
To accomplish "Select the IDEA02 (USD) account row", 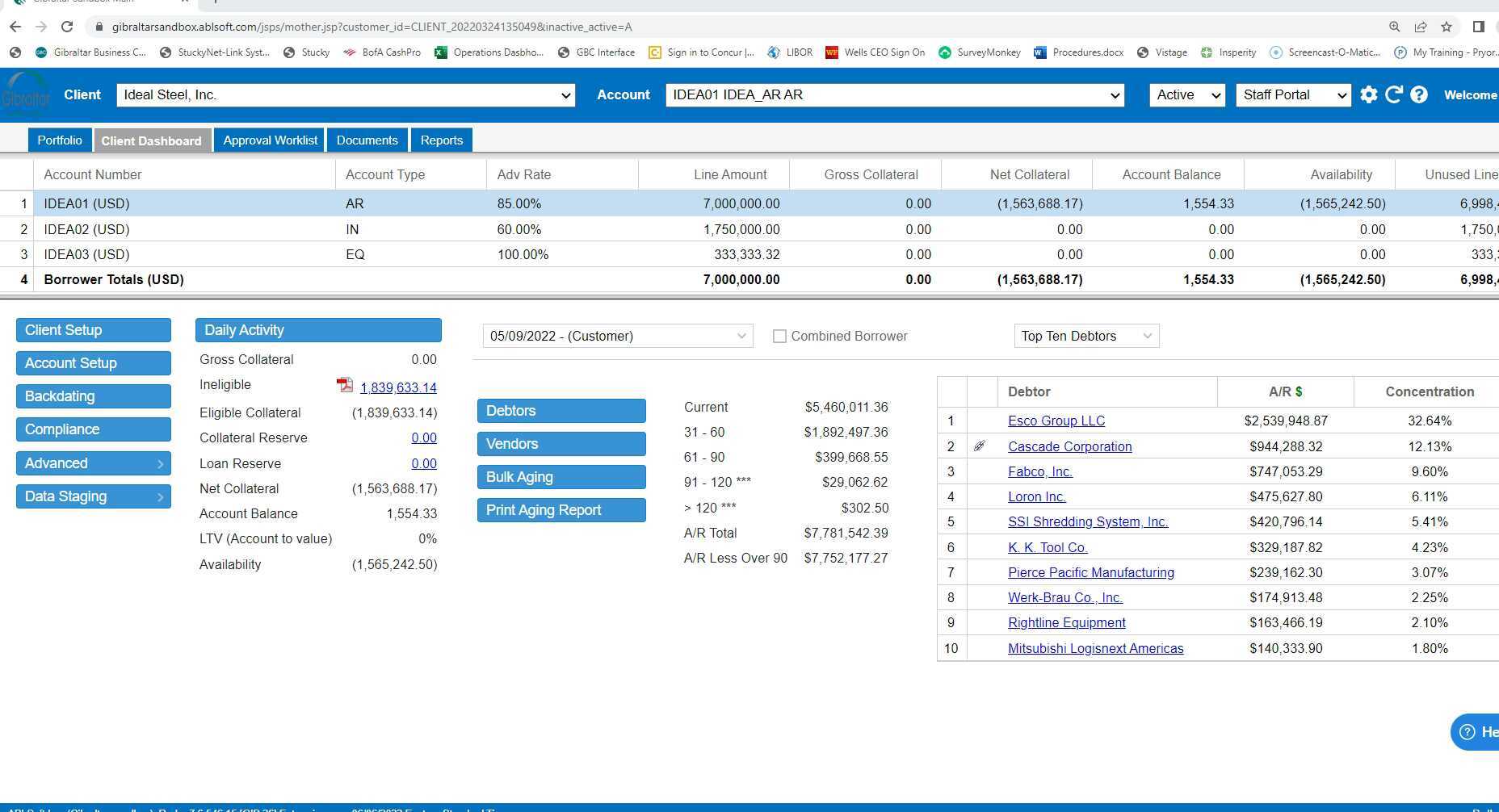I will tap(86, 229).
